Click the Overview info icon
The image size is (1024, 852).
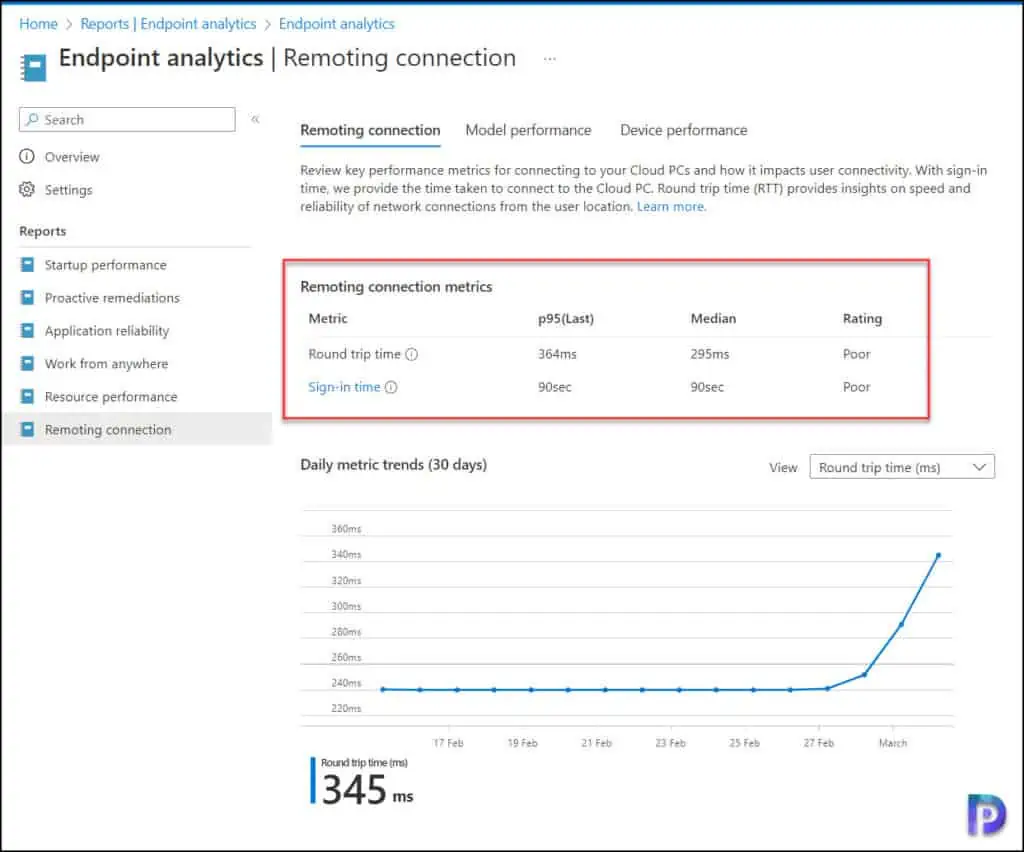(x=27, y=157)
